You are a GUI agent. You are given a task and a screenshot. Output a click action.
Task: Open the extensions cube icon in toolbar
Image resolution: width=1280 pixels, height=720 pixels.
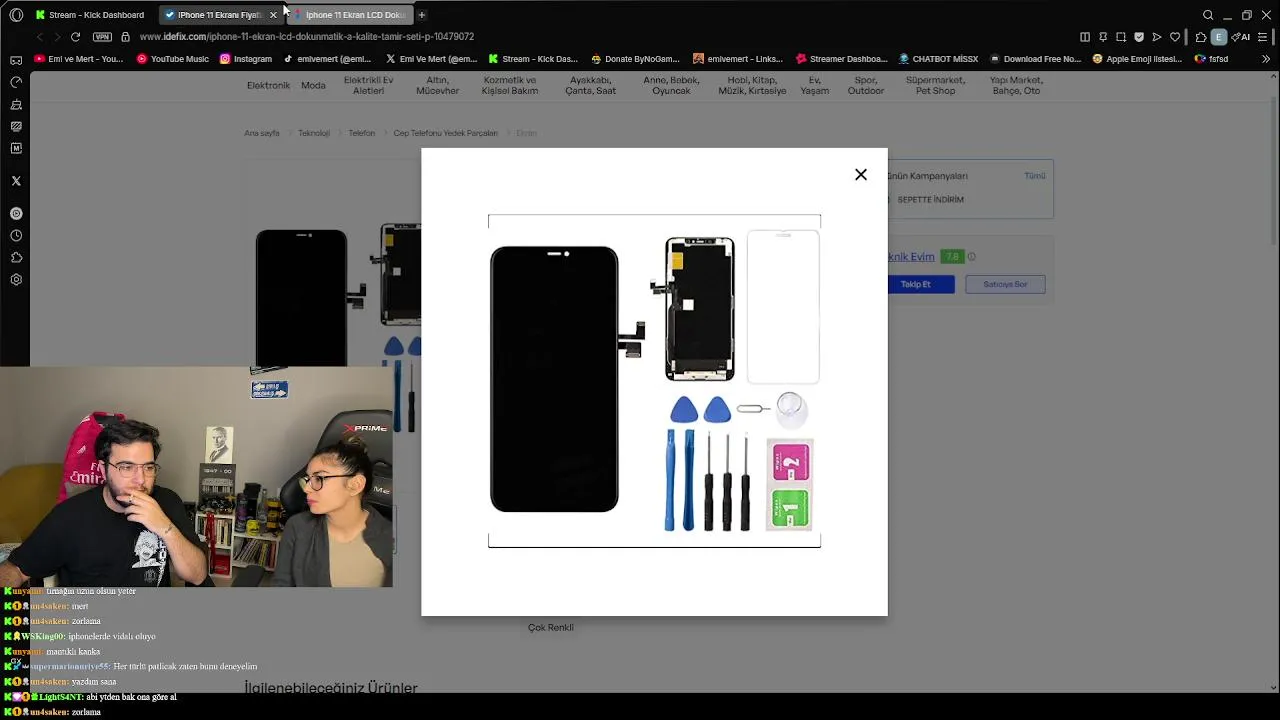click(x=1201, y=37)
